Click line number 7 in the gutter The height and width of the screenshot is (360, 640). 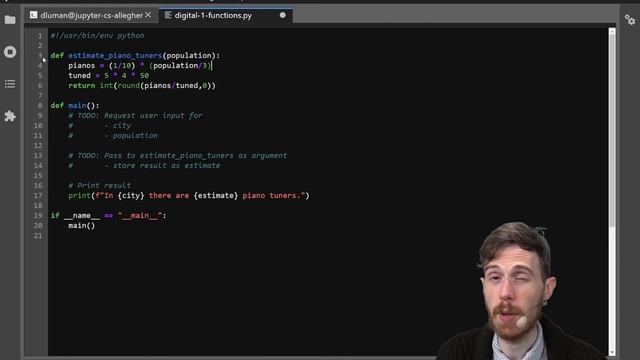click(40, 96)
